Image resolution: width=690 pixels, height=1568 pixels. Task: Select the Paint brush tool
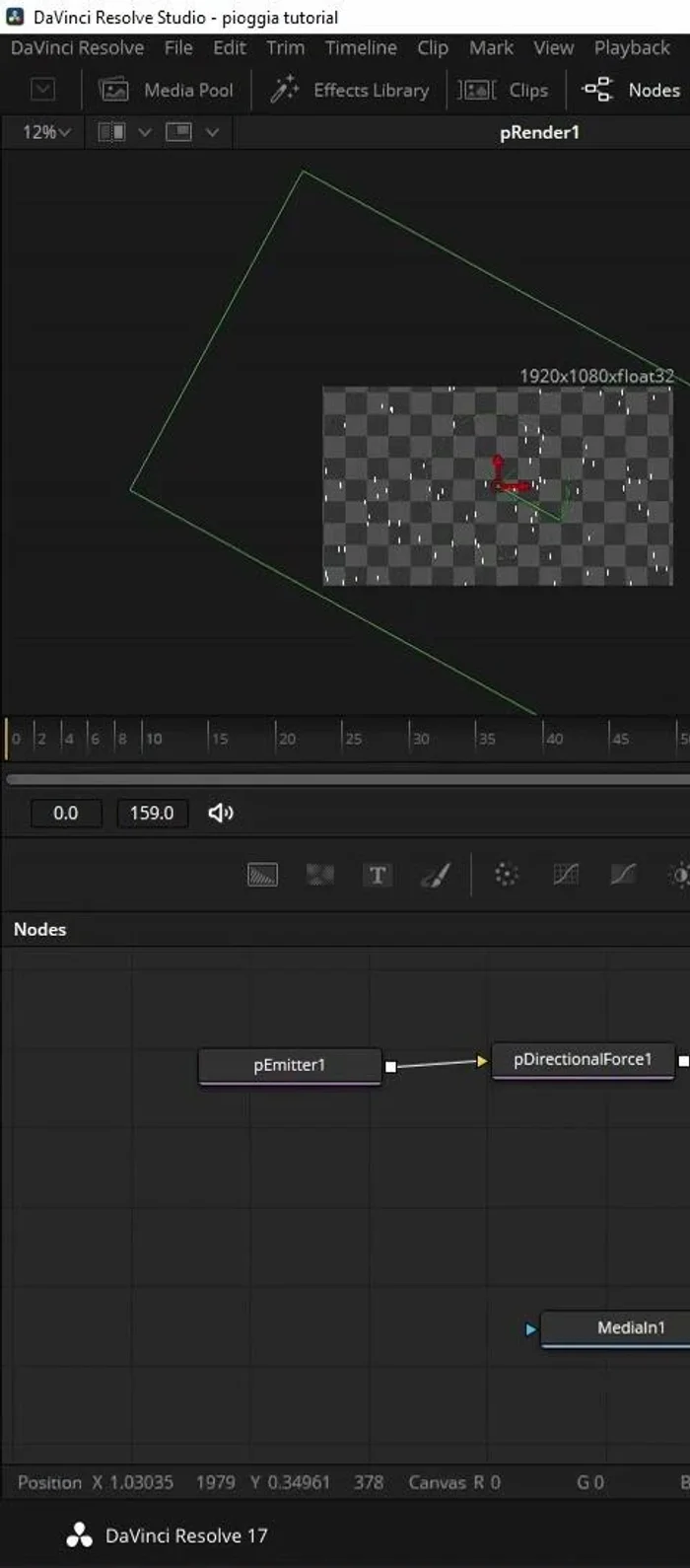click(x=435, y=875)
